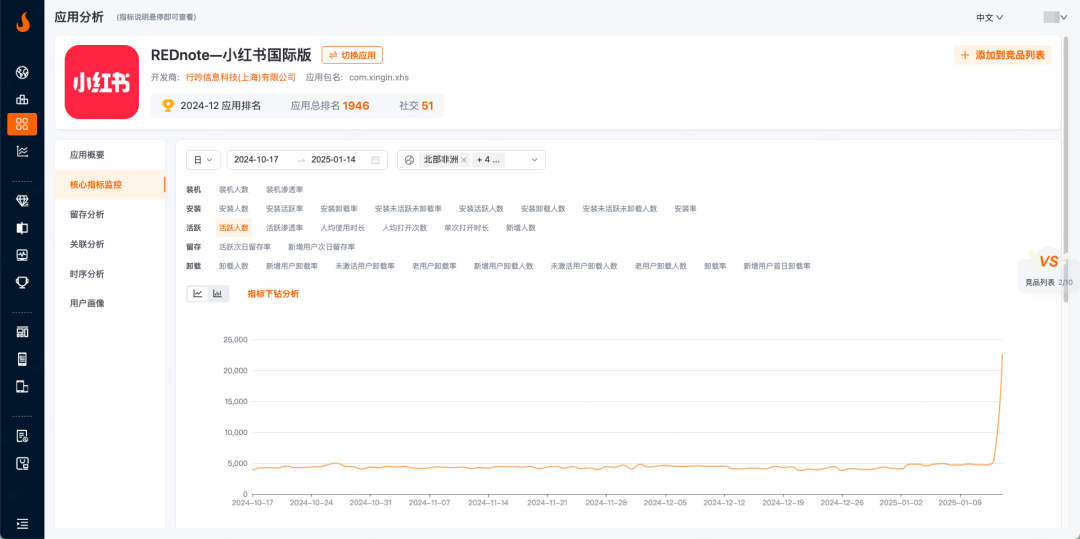The height and width of the screenshot is (539, 1080).
Task: Click the flame logo at top-left
Action: click(22, 20)
